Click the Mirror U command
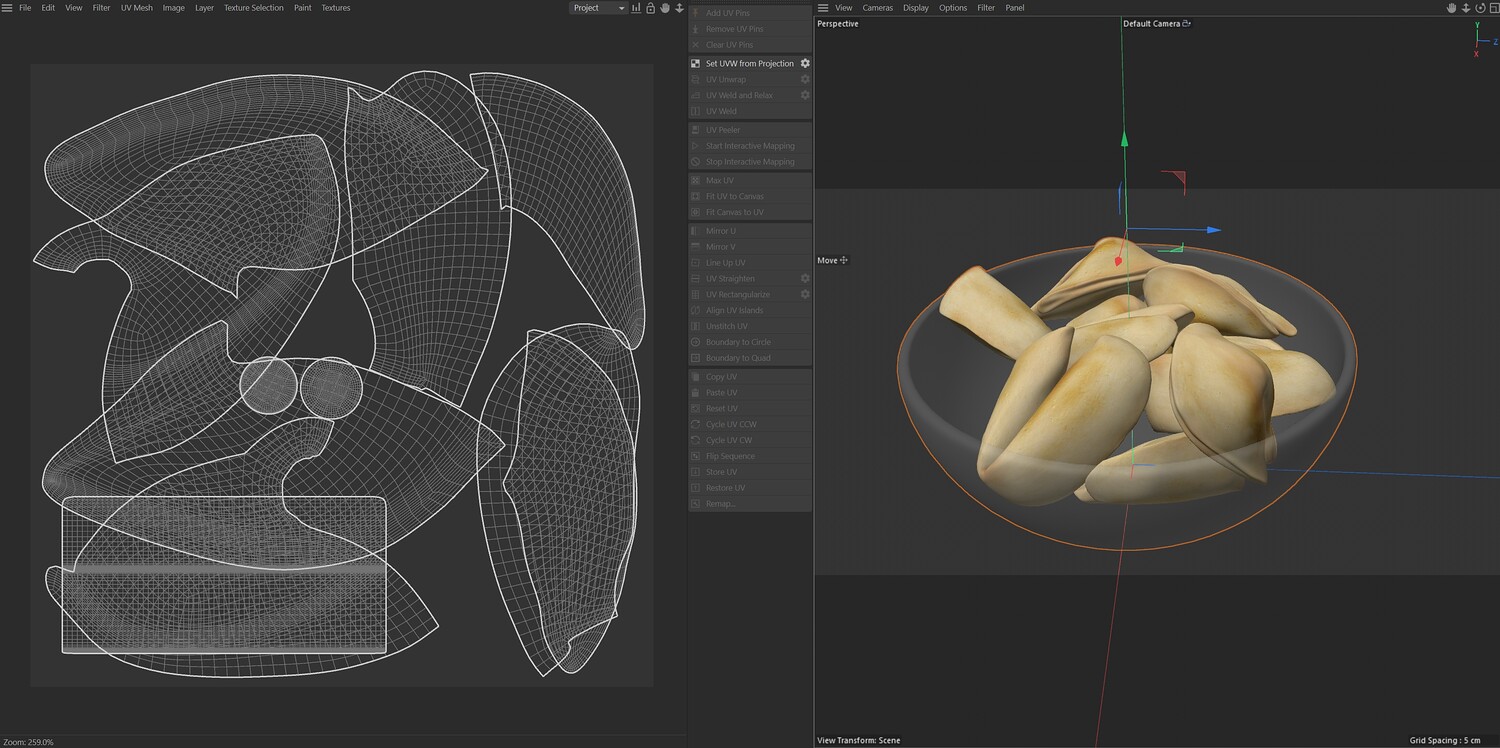Viewport: 1500px width, 748px height. tap(750, 231)
